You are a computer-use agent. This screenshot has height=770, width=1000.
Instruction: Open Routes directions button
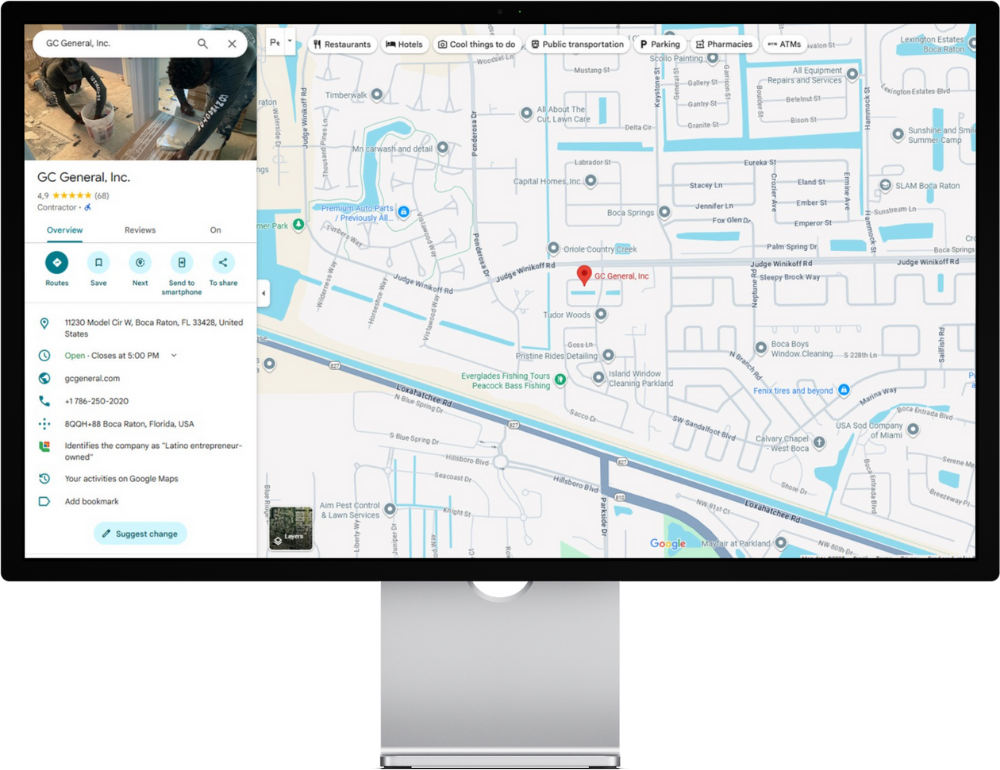point(57,262)
